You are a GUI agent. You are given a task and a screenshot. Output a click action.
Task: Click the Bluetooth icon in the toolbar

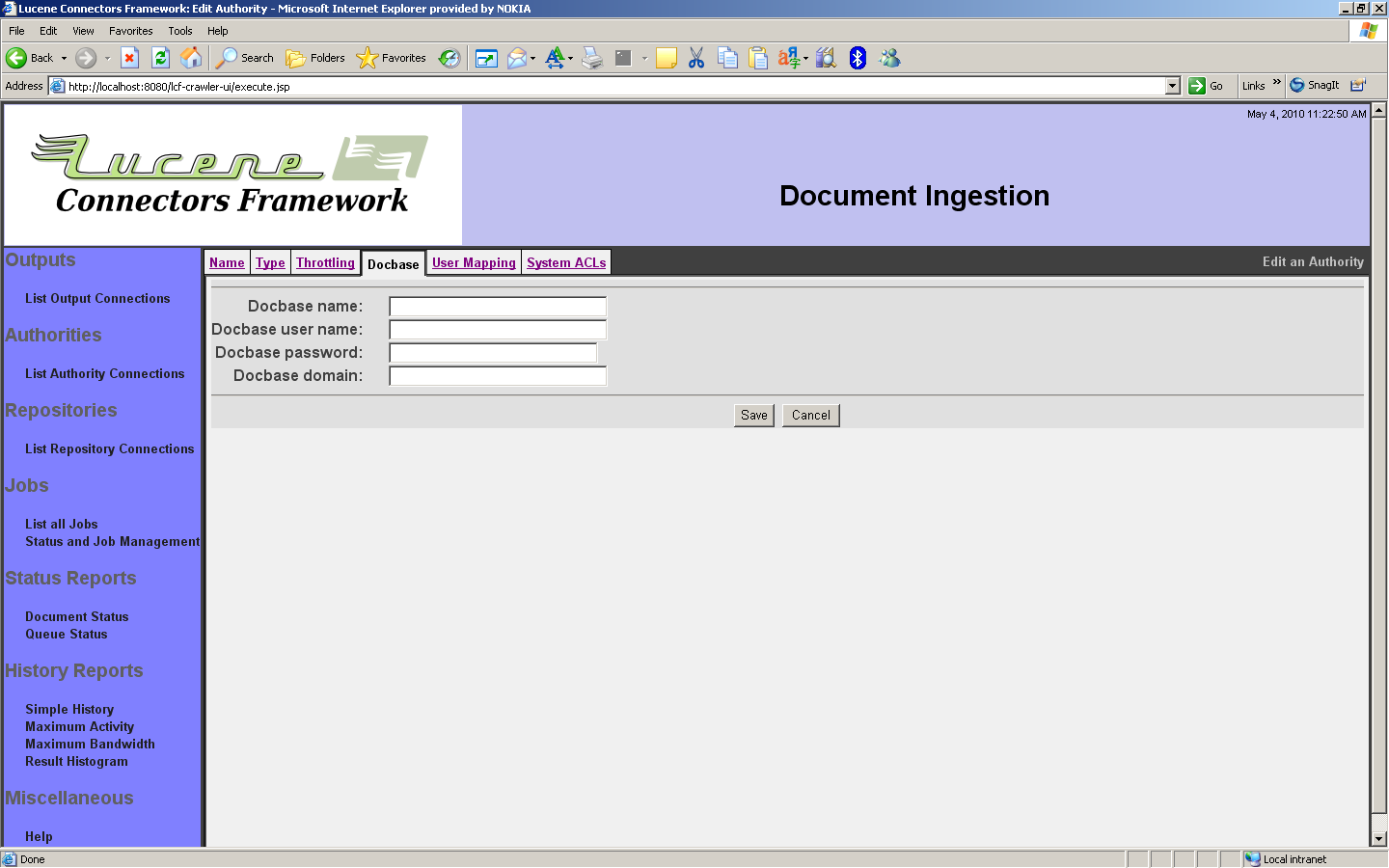(857, 58)
